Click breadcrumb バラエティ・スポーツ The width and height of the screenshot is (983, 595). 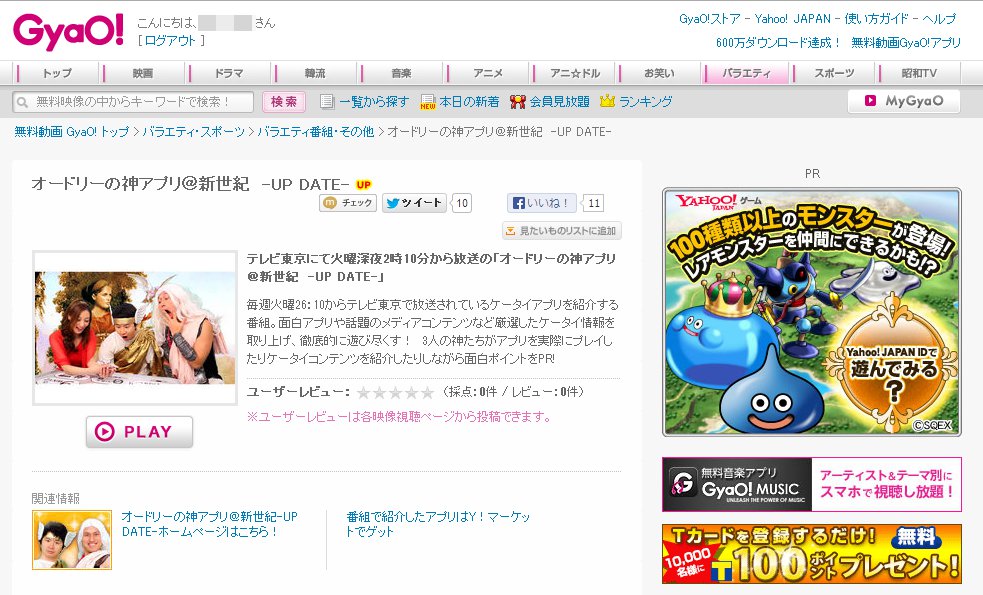pos(194,132)
